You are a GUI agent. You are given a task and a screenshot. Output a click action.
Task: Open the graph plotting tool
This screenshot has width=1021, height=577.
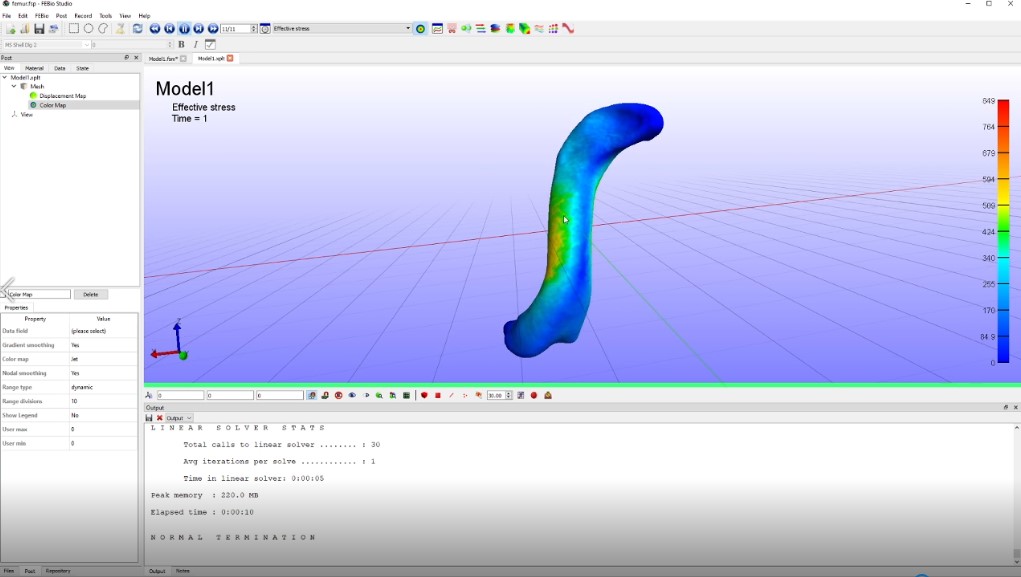click(437, 29)
